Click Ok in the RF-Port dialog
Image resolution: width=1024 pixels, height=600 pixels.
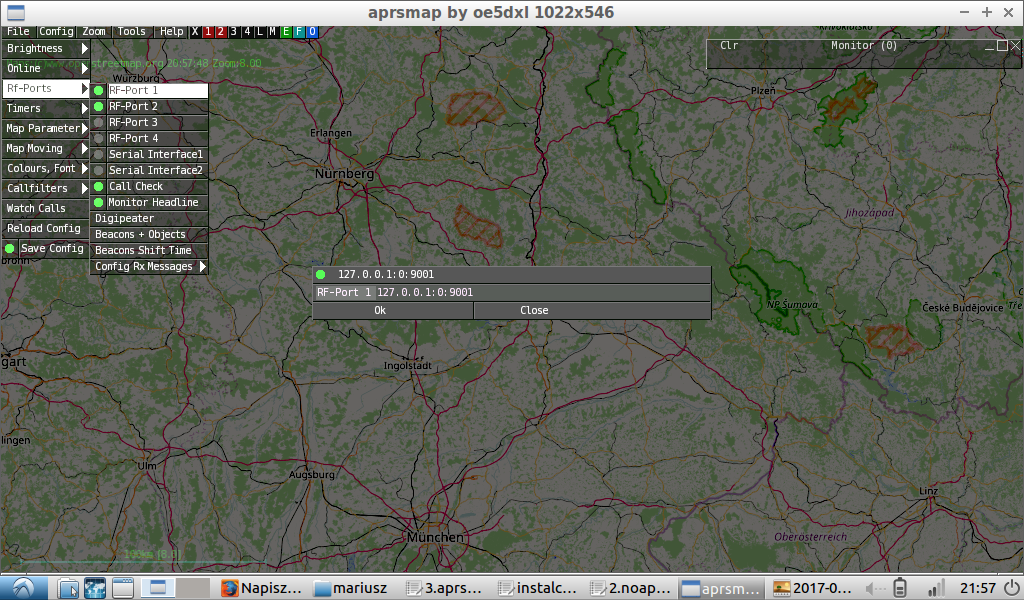coord(393,311)
